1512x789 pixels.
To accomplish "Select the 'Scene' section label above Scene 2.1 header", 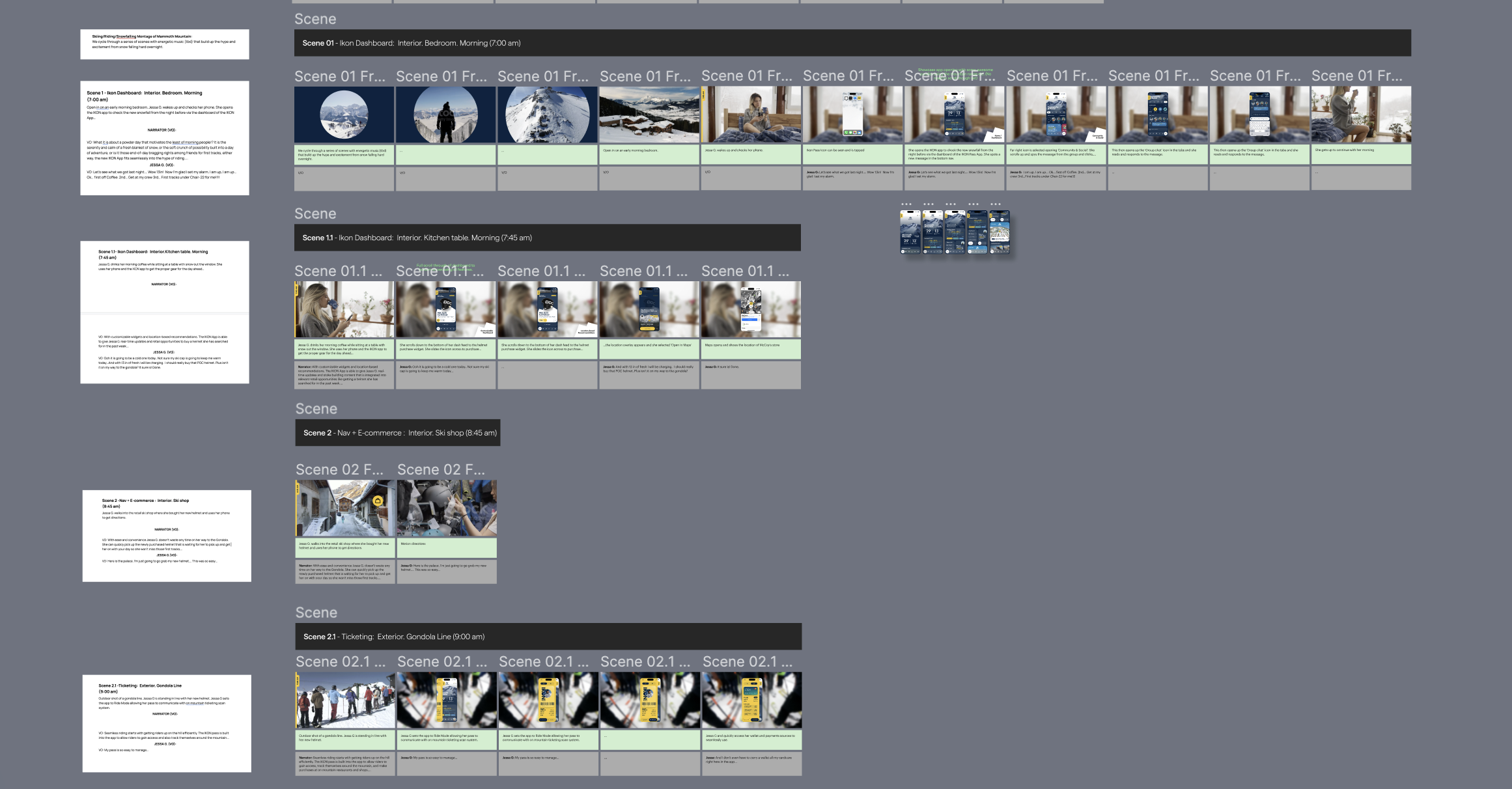I will (x=316, y=613).
